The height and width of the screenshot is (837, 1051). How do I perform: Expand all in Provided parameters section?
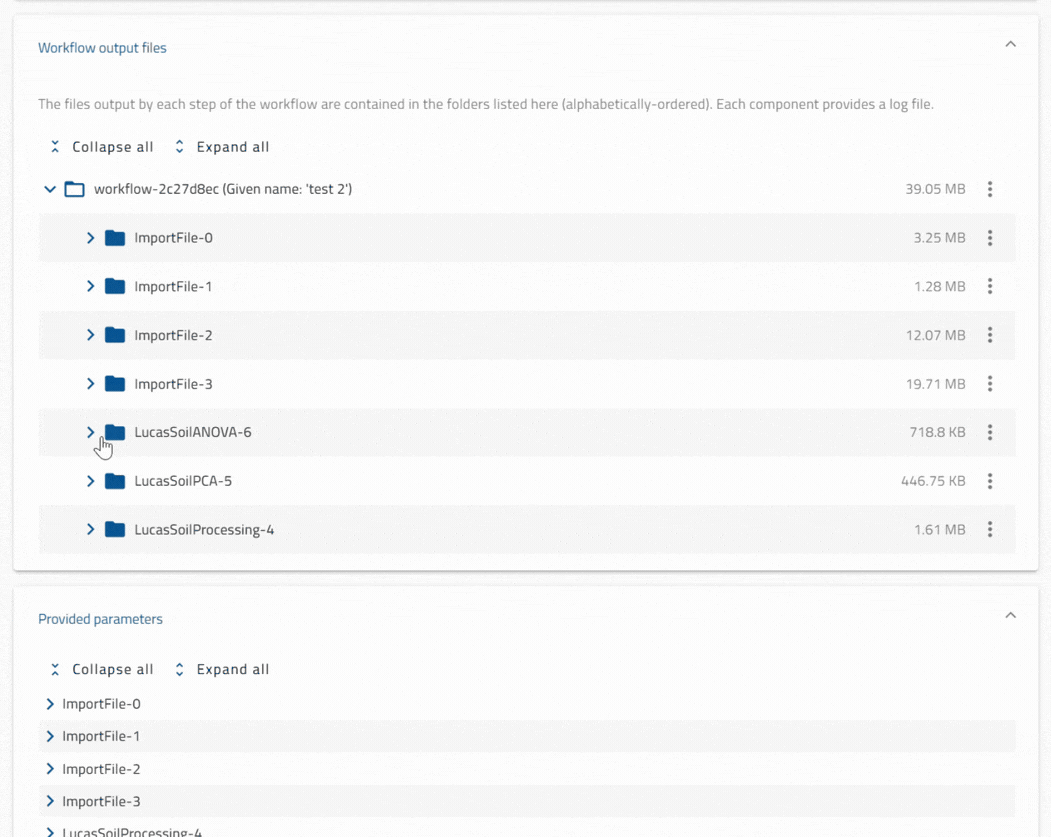coord(222,669)
